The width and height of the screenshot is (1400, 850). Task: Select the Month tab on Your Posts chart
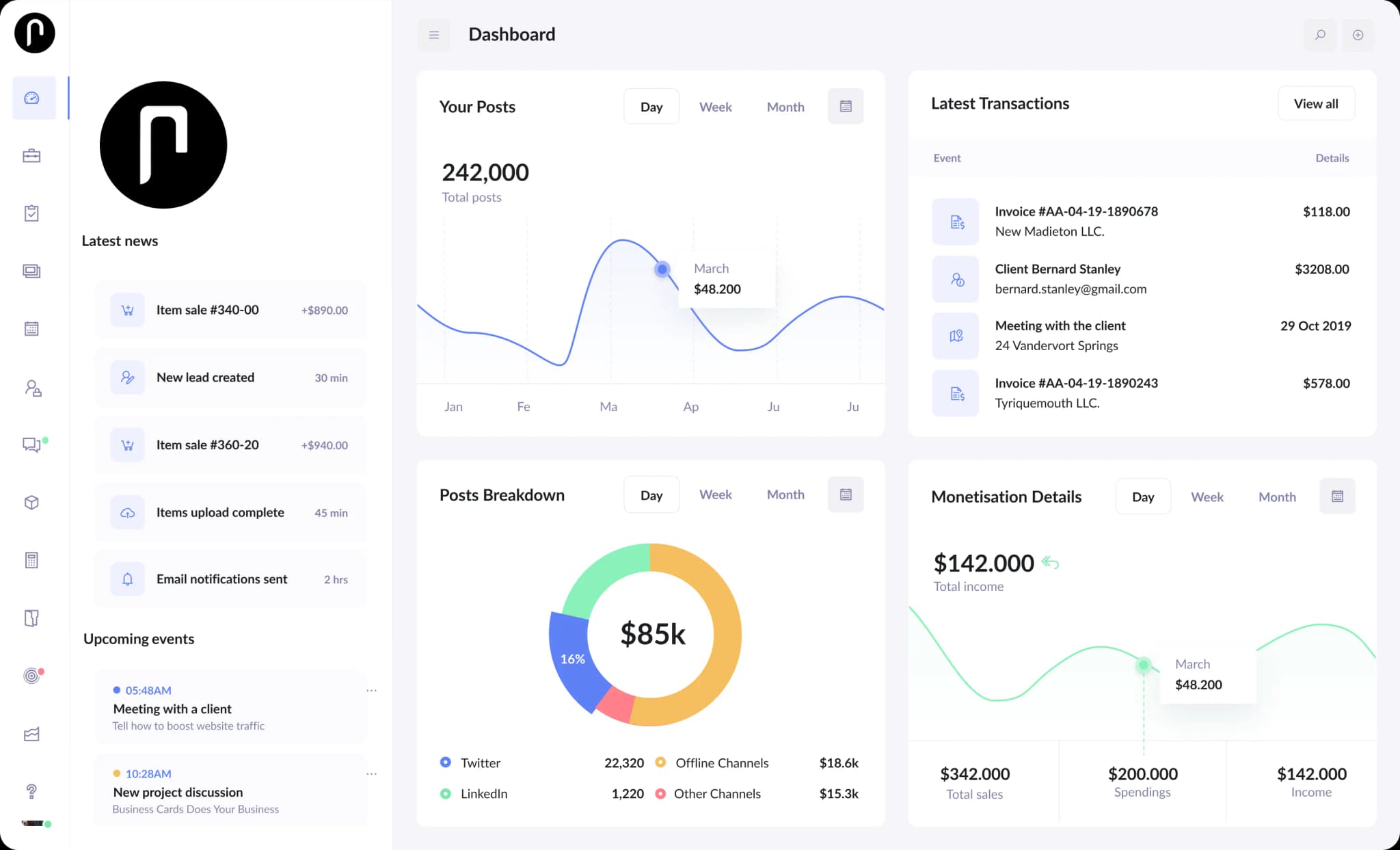pos(786,106)
